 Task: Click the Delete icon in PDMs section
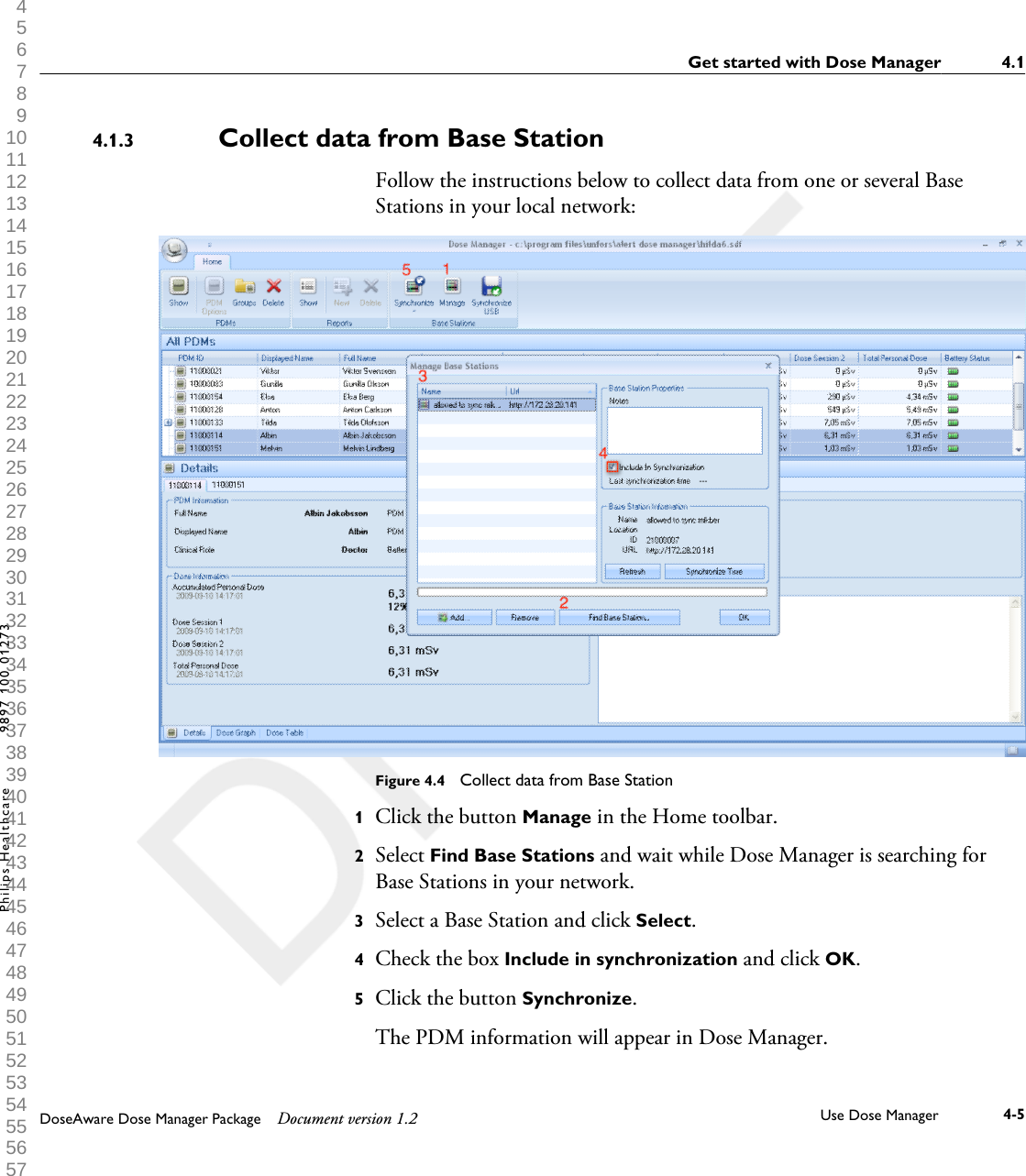[x=273, y=285]
